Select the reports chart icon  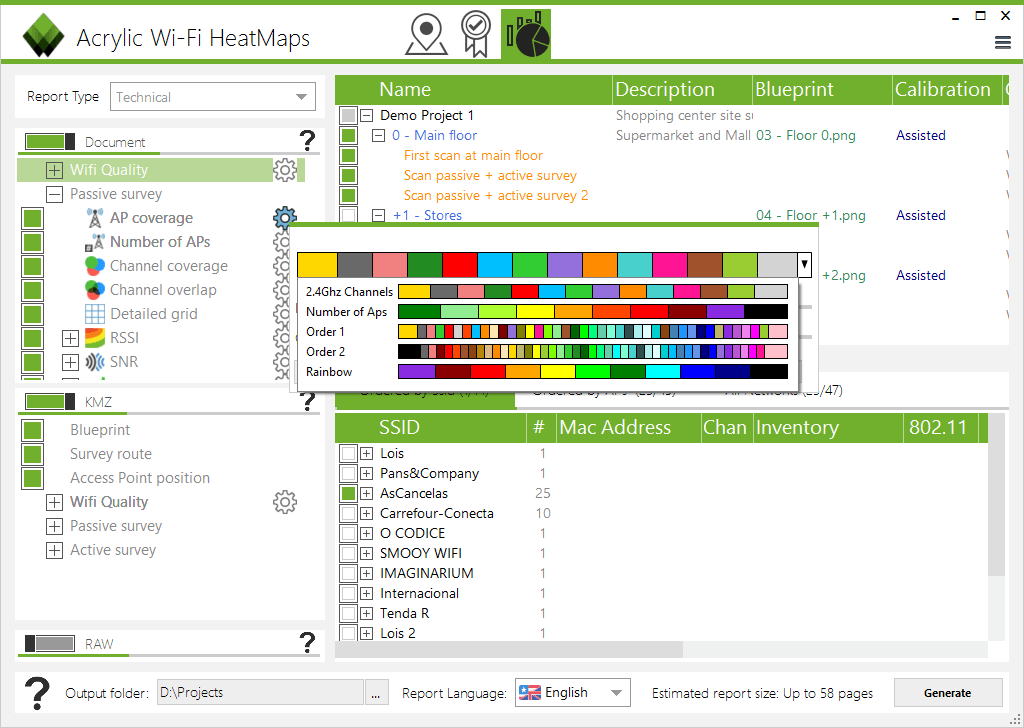pos(526,35)
